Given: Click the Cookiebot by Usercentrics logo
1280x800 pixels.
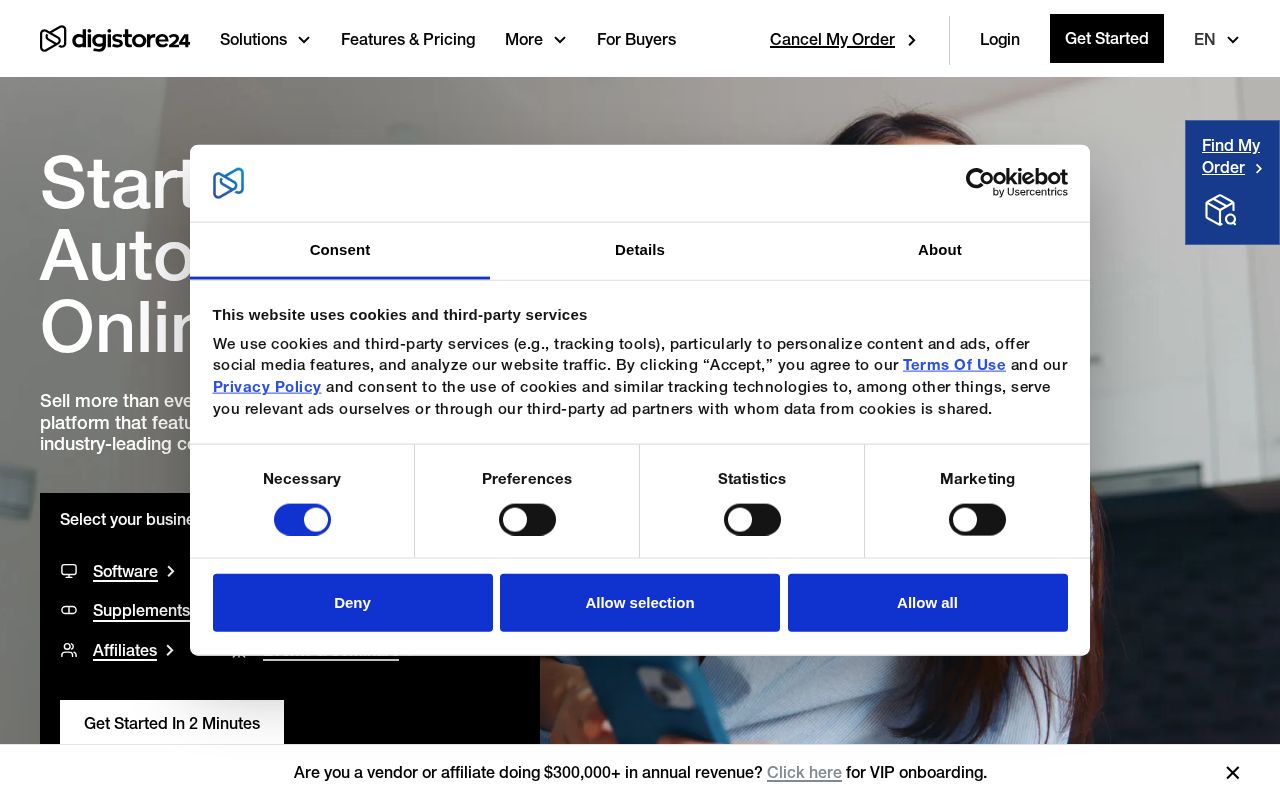Looking at the screenshot, I should 1017,183.
